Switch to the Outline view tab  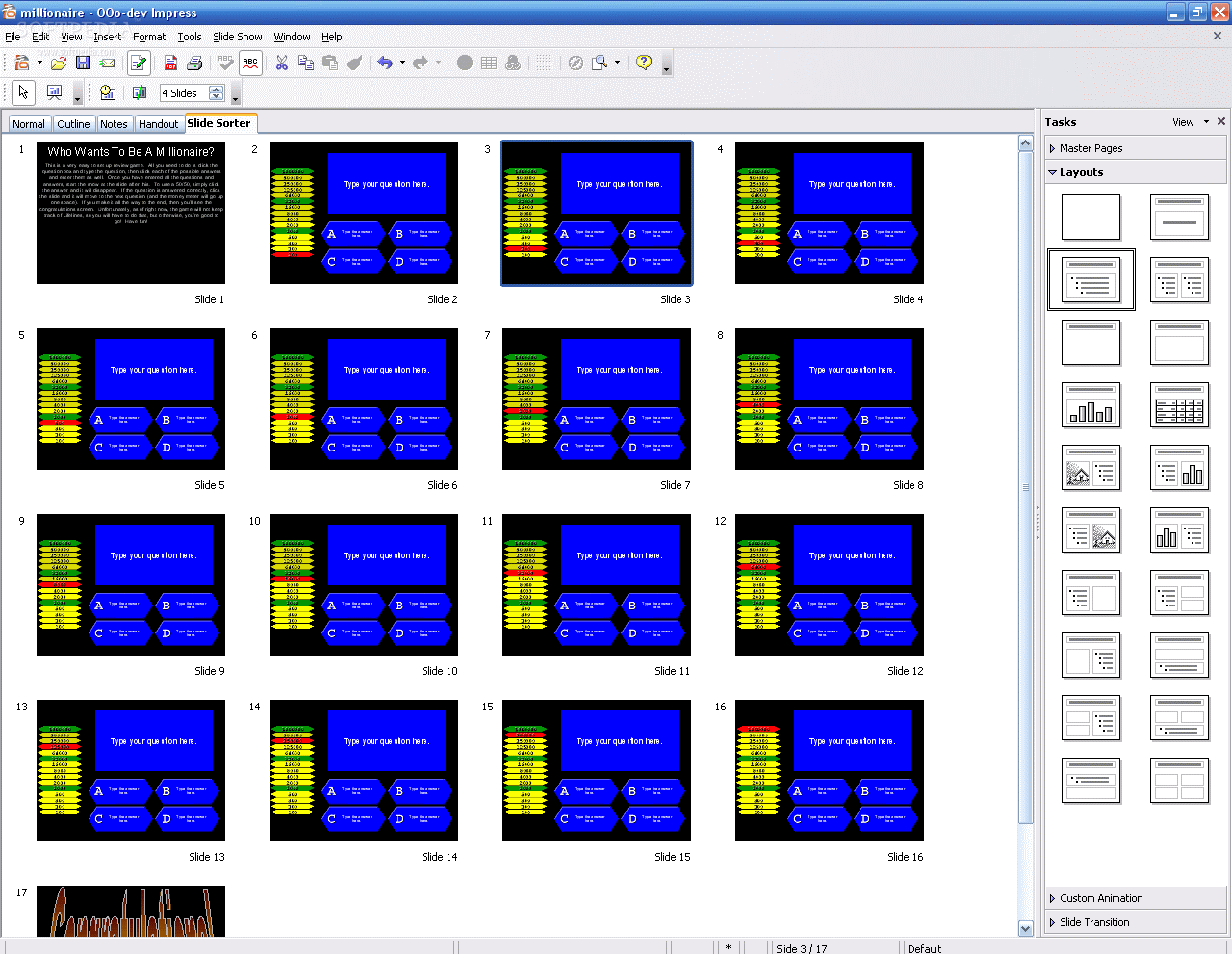[73, 124]
